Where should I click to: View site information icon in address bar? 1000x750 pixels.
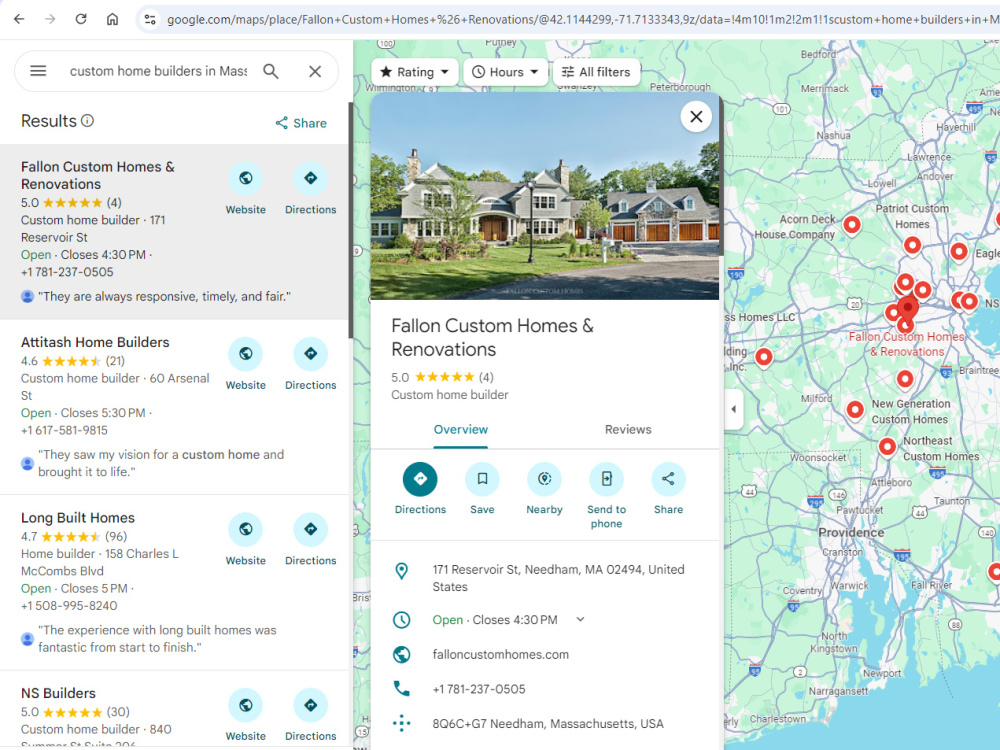pos(150,19)
